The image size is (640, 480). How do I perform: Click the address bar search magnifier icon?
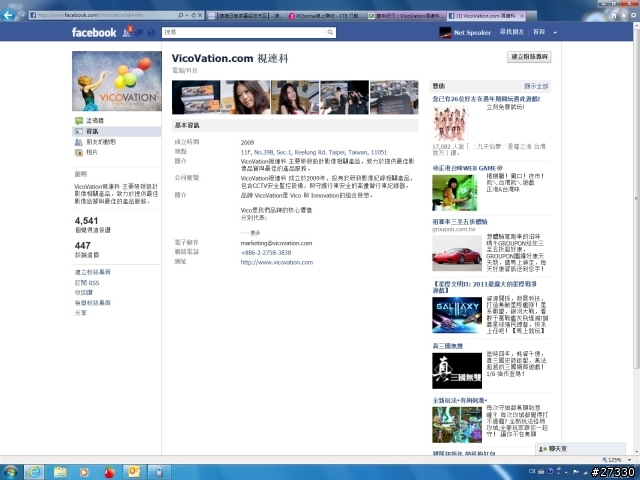tap(180, 15)
